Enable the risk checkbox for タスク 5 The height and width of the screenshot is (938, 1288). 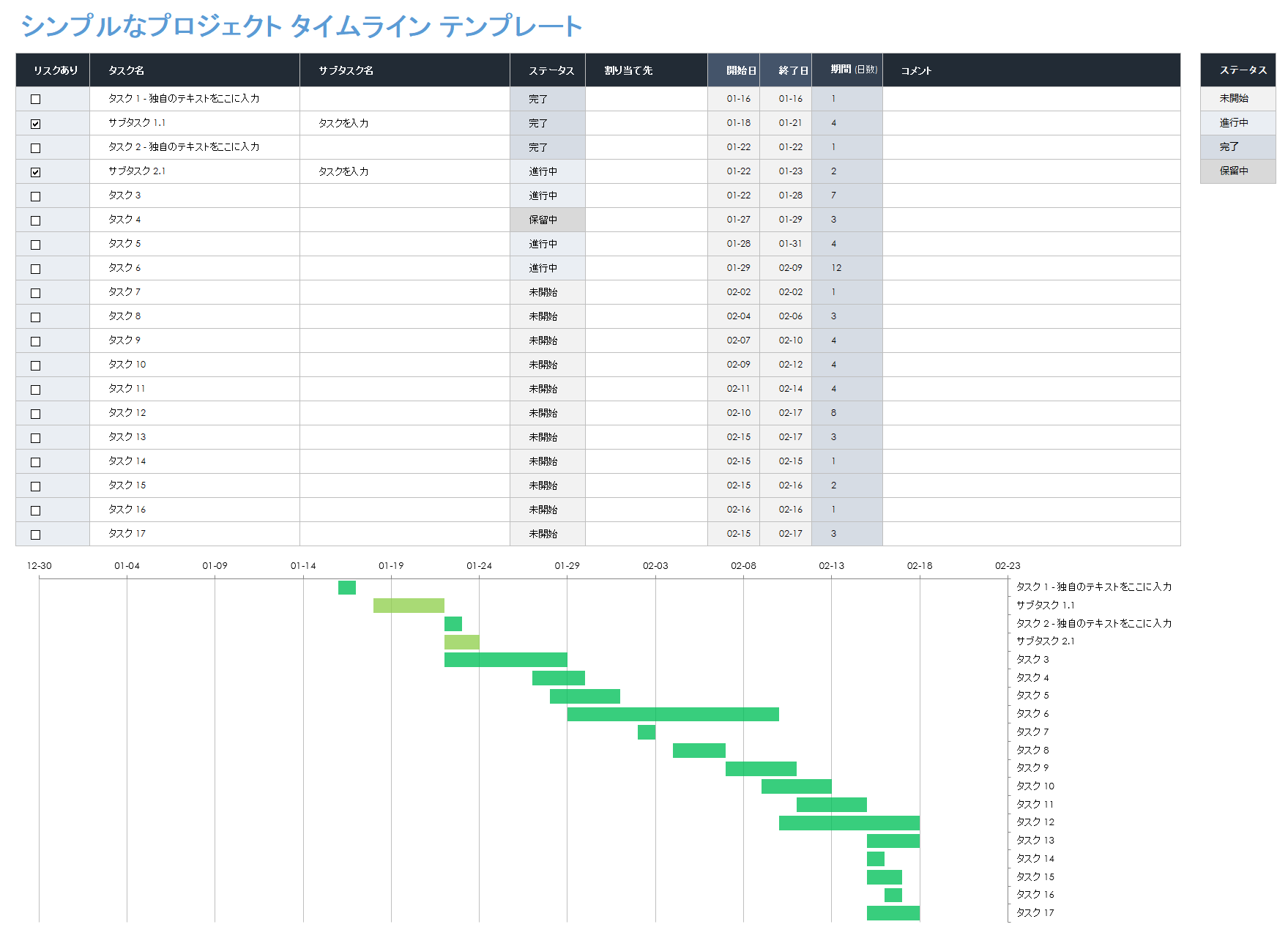[35, 245]
